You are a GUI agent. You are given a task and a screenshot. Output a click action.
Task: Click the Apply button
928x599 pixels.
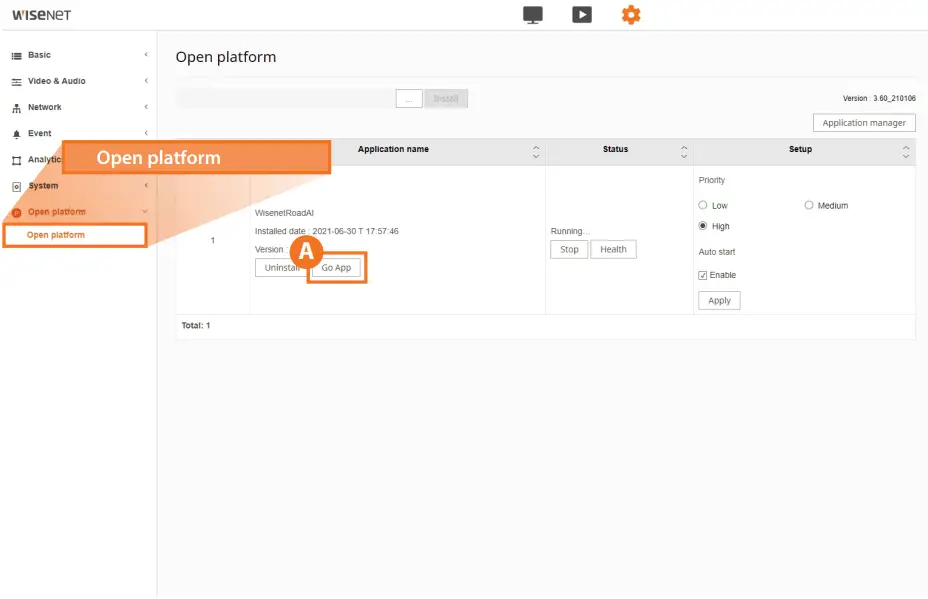point(719,301)
